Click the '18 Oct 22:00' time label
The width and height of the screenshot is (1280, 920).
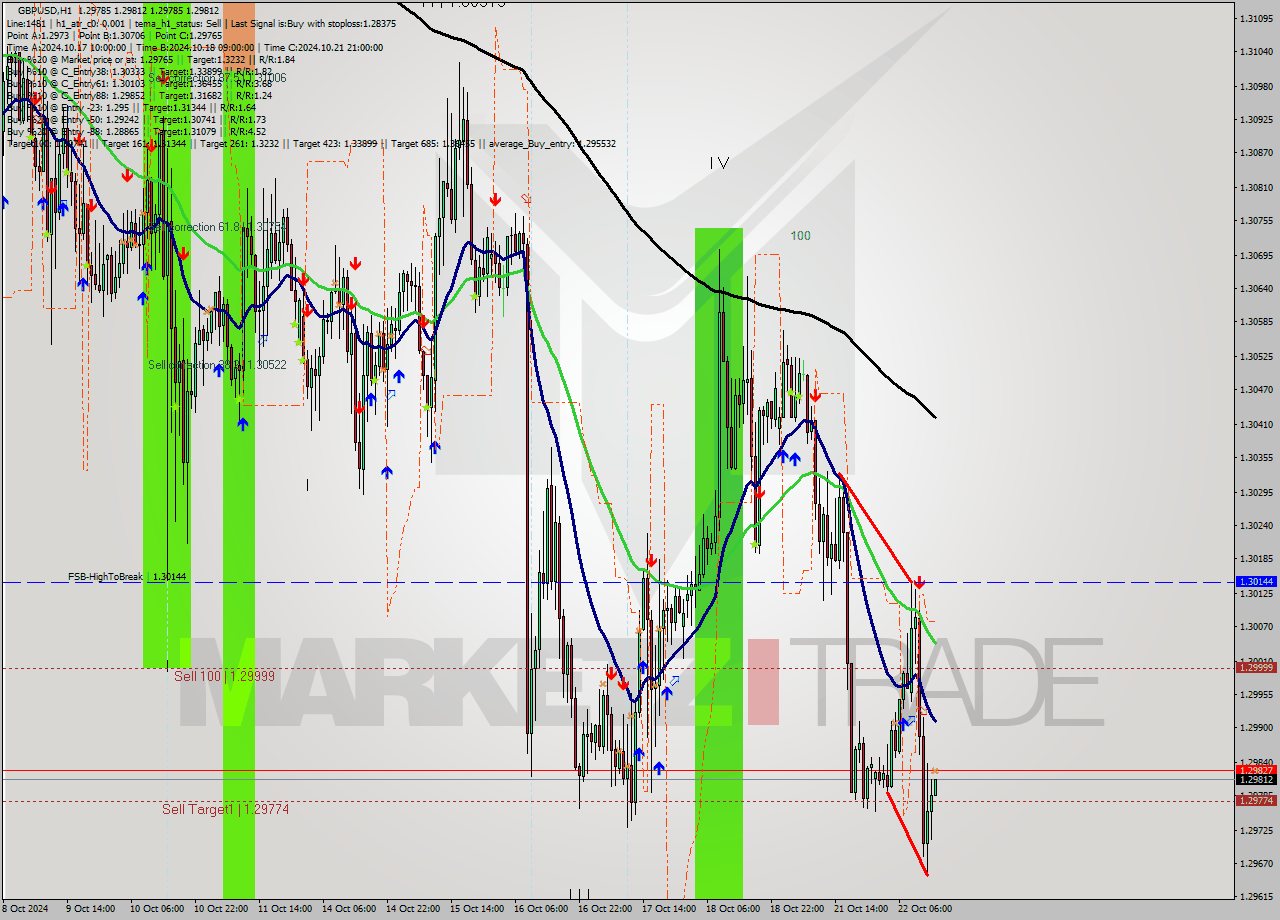click(797, 909)
